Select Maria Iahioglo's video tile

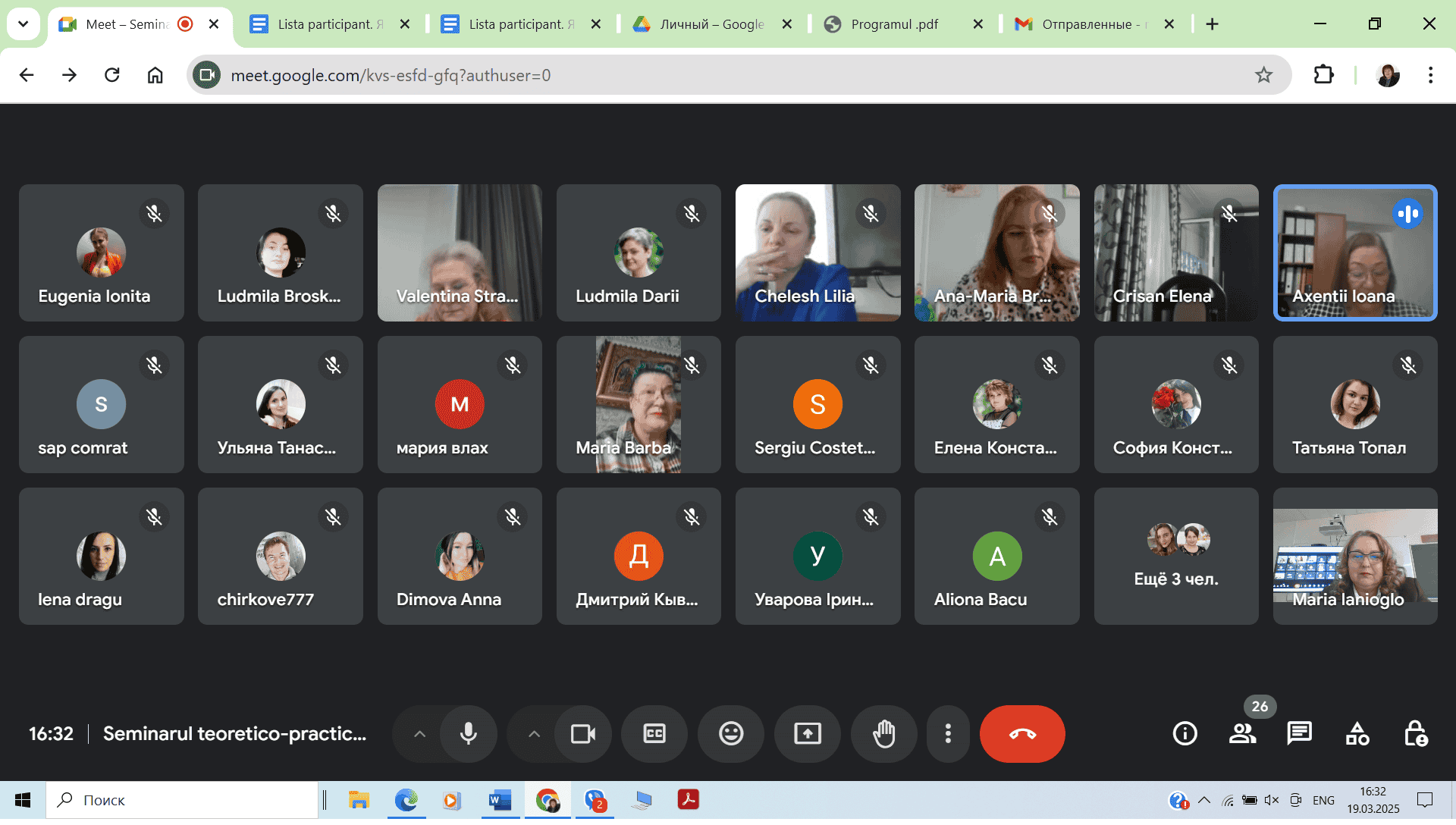click(x=1354, y=557)
